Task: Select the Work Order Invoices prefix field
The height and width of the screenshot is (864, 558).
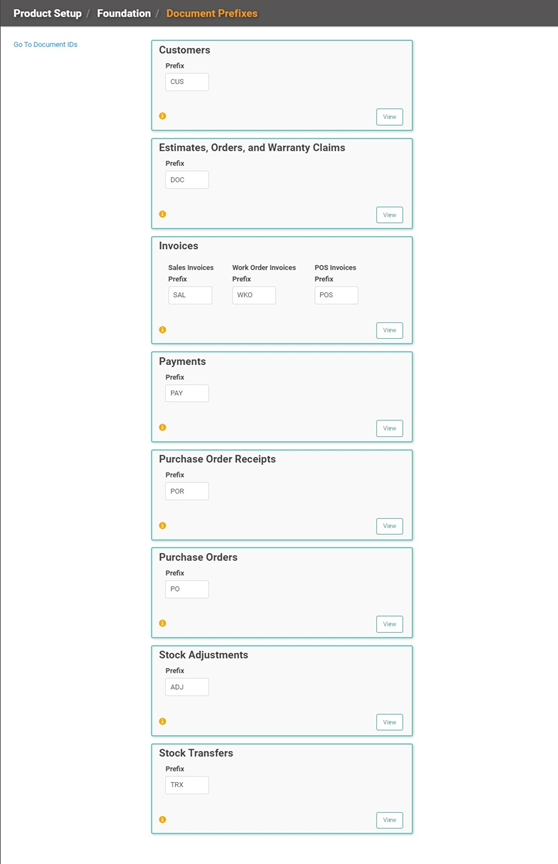Action: pyautogui.click(x=254, y=295)
